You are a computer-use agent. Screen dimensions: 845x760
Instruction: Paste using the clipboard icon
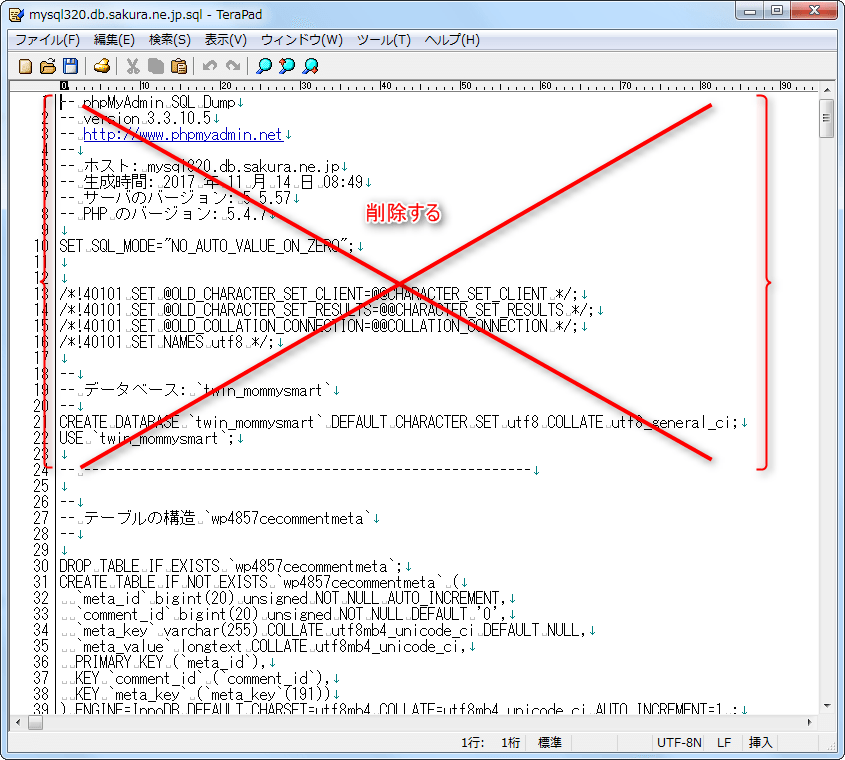[x=178, y=66]
